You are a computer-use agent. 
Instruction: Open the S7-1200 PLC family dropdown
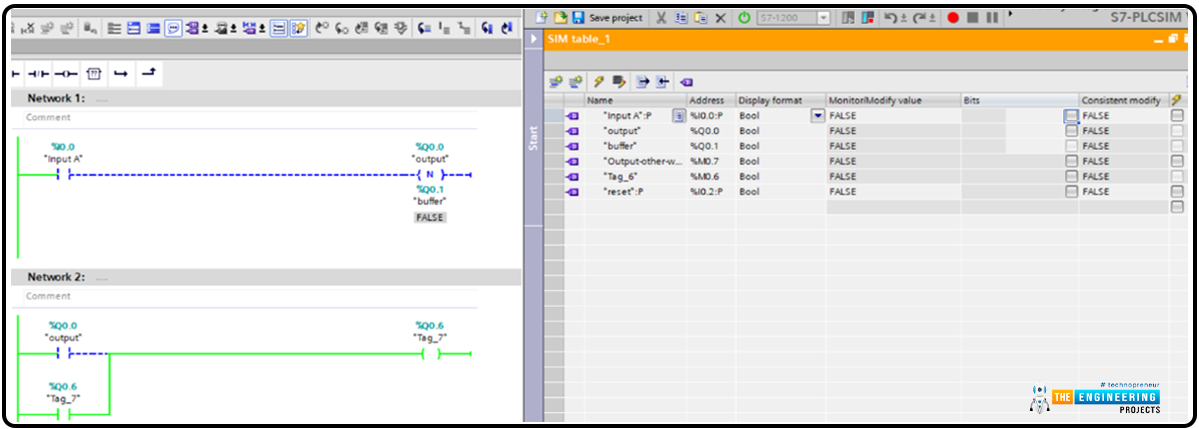[824, 18]
